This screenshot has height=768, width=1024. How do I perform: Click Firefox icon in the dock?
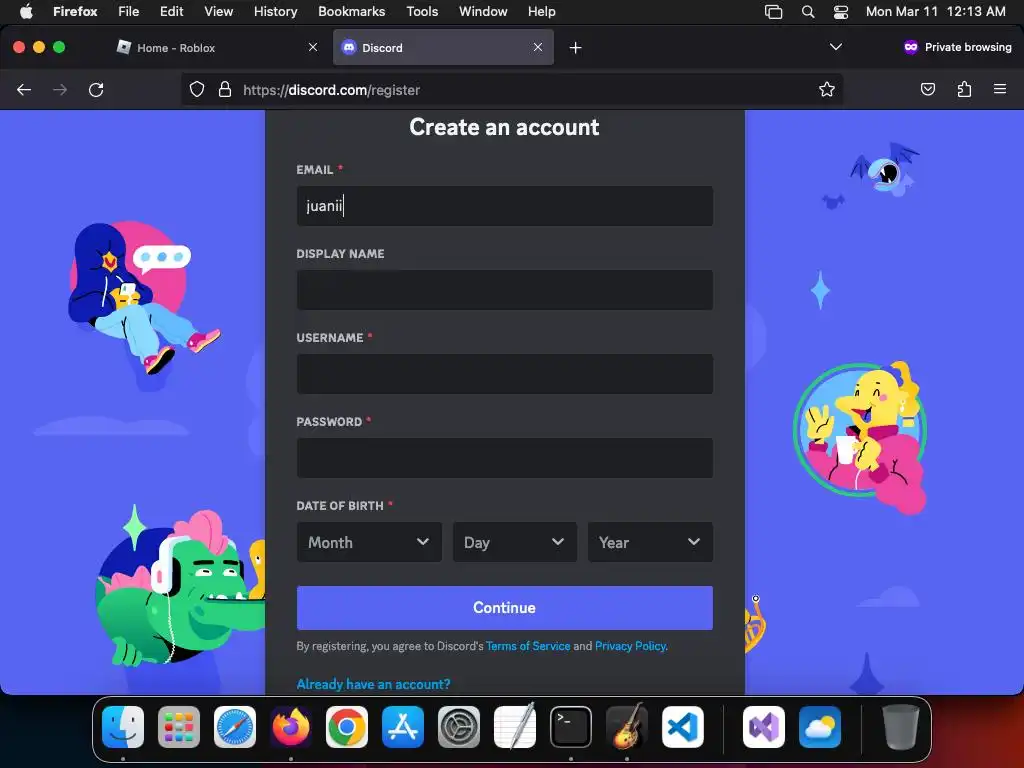(x=291, y=727)
